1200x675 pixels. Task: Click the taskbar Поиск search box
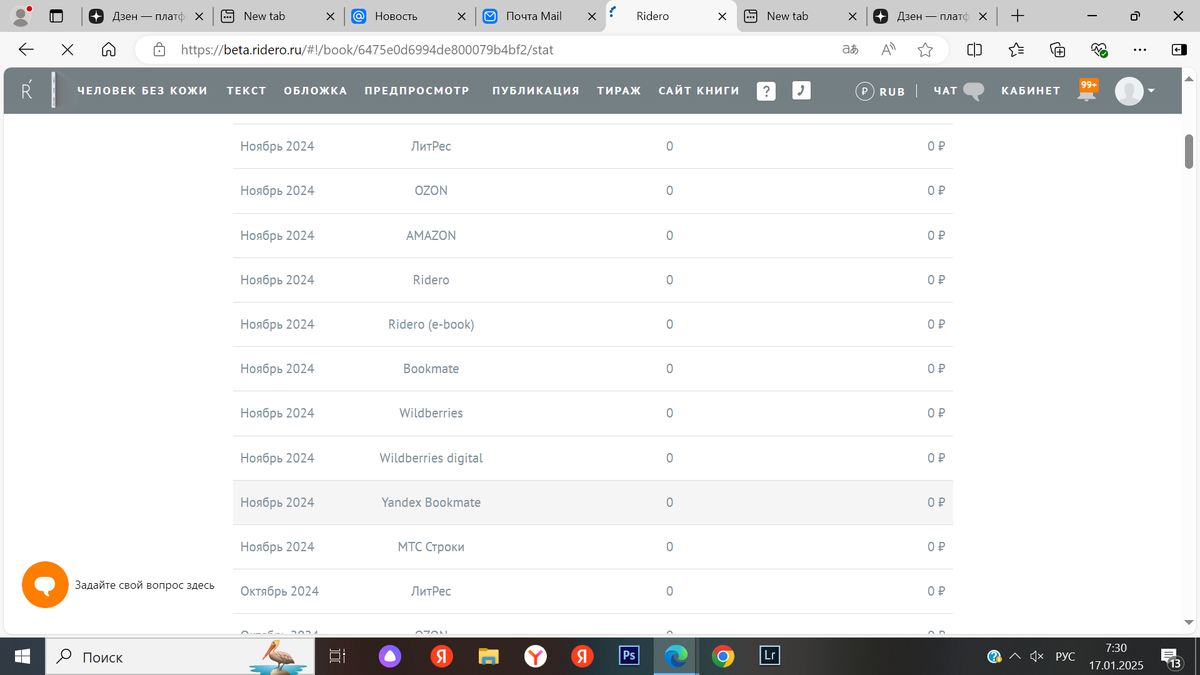click(x=180, y=657)
